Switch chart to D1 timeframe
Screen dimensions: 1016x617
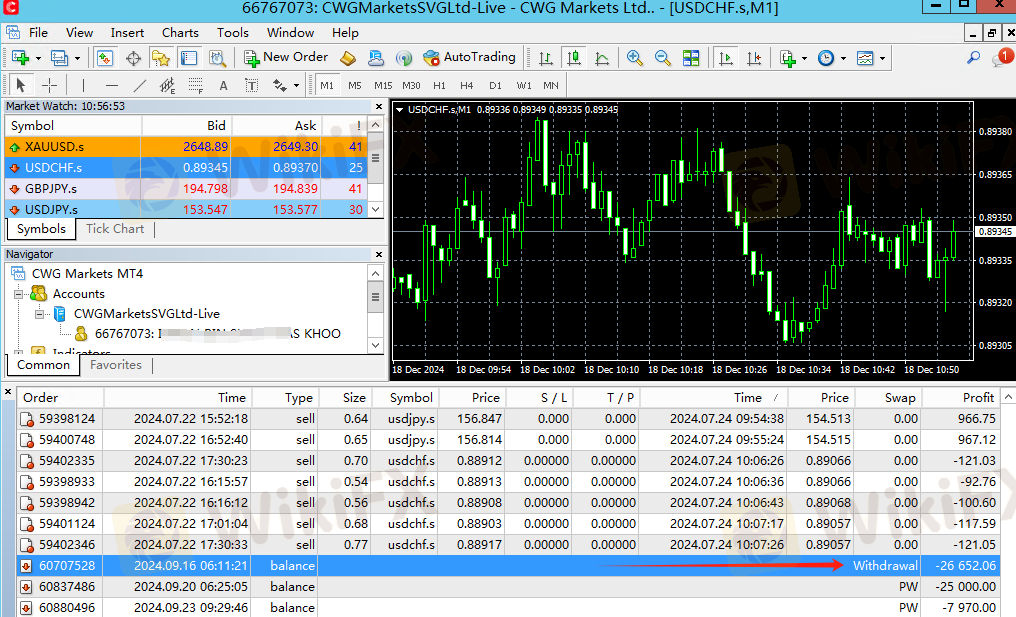point(496,85)
